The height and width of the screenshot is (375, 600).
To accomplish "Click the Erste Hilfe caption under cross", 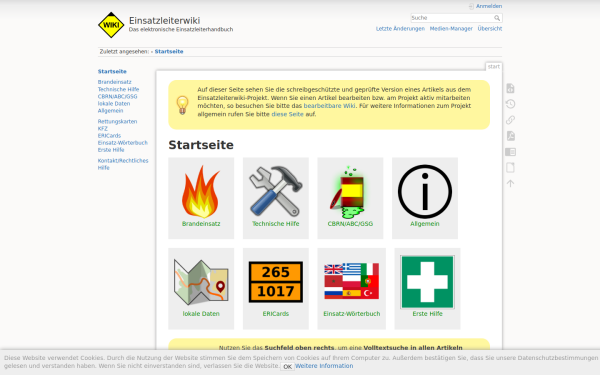I will pos(427,314).
